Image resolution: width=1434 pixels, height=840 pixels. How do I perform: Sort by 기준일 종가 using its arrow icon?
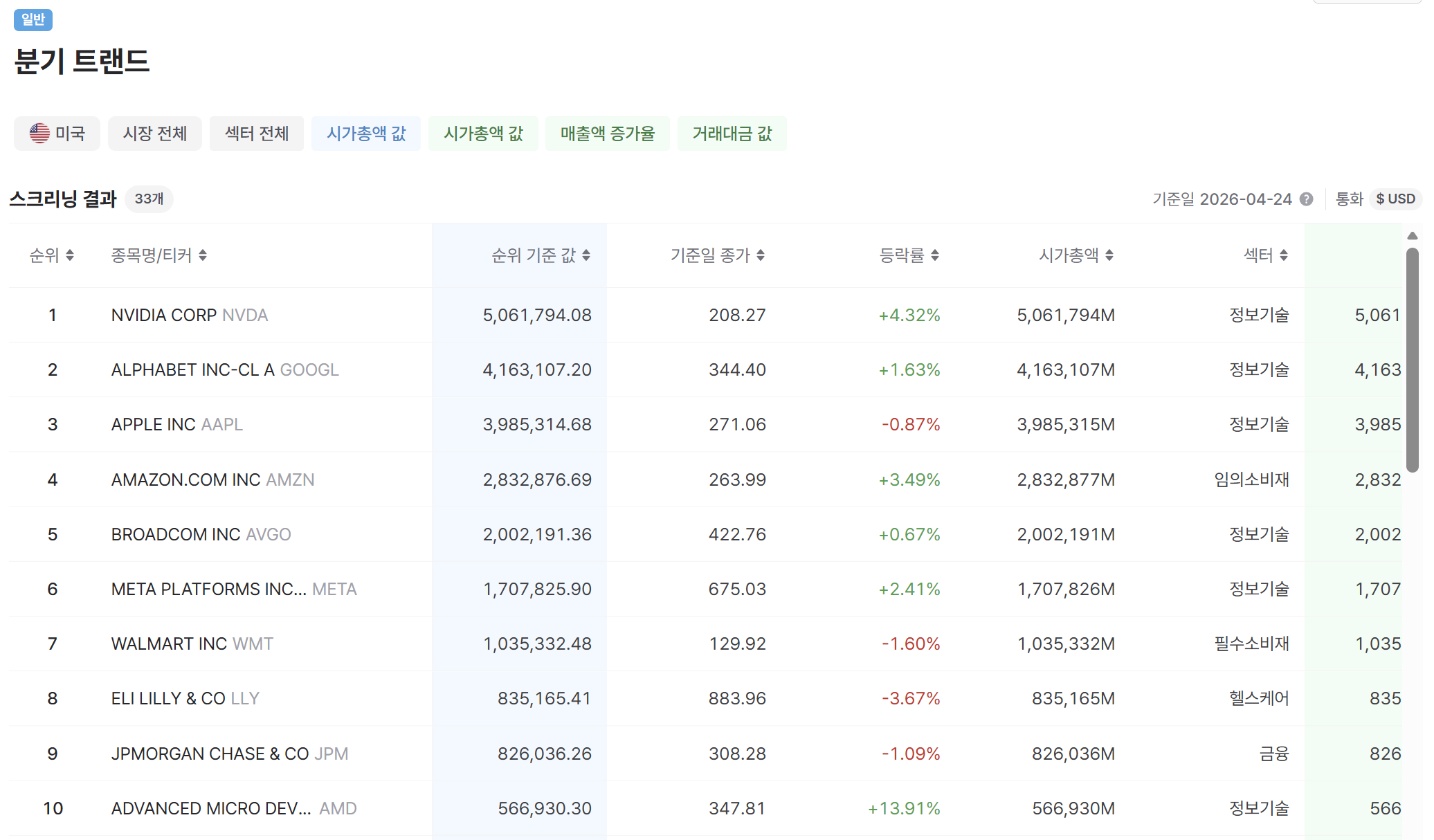[x=761, y=255]
